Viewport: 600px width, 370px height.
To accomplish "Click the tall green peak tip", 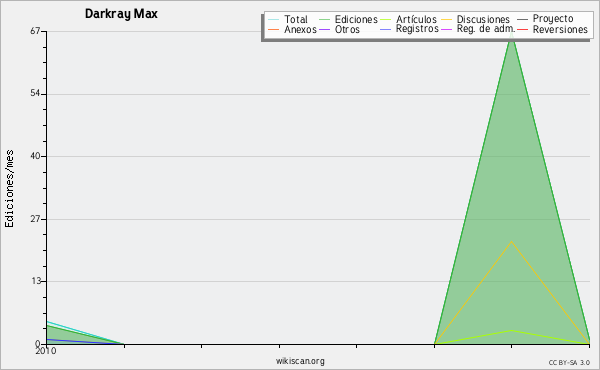I will 512,33.
